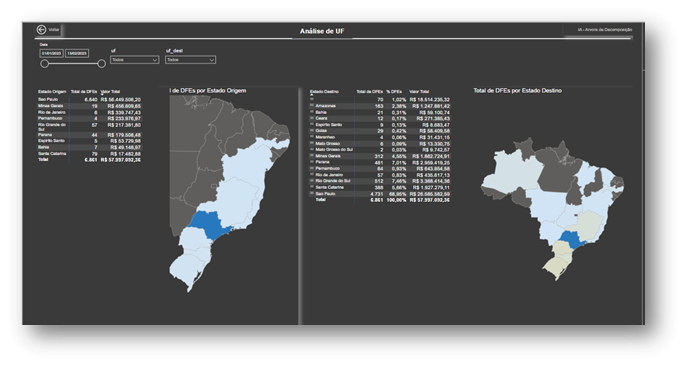Edit the start date input field

(52, 53)
